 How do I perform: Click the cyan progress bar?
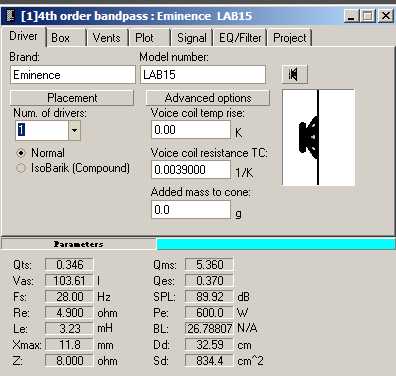[x=276, y=244]
